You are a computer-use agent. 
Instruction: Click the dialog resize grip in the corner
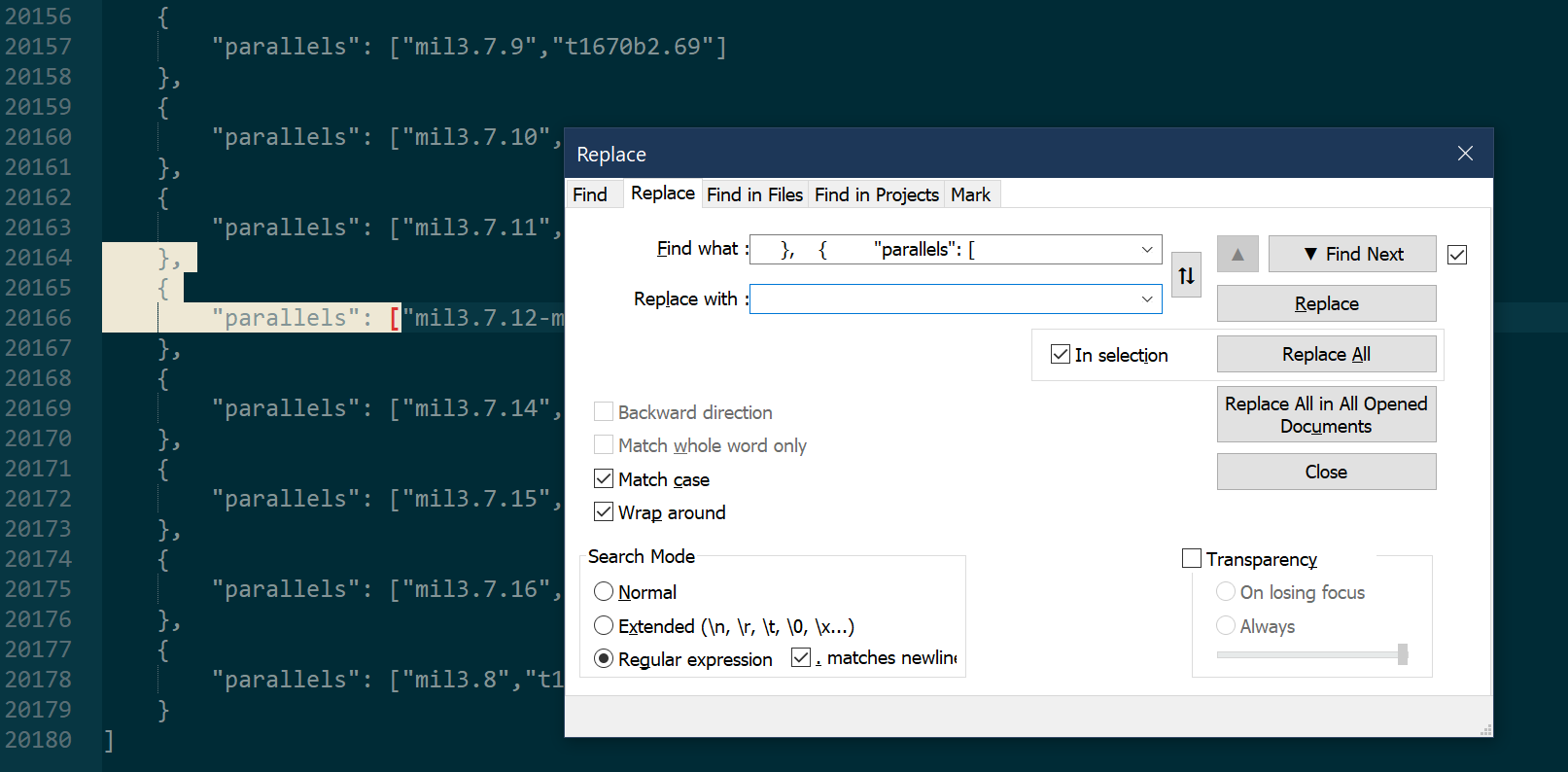point(1485,729)
